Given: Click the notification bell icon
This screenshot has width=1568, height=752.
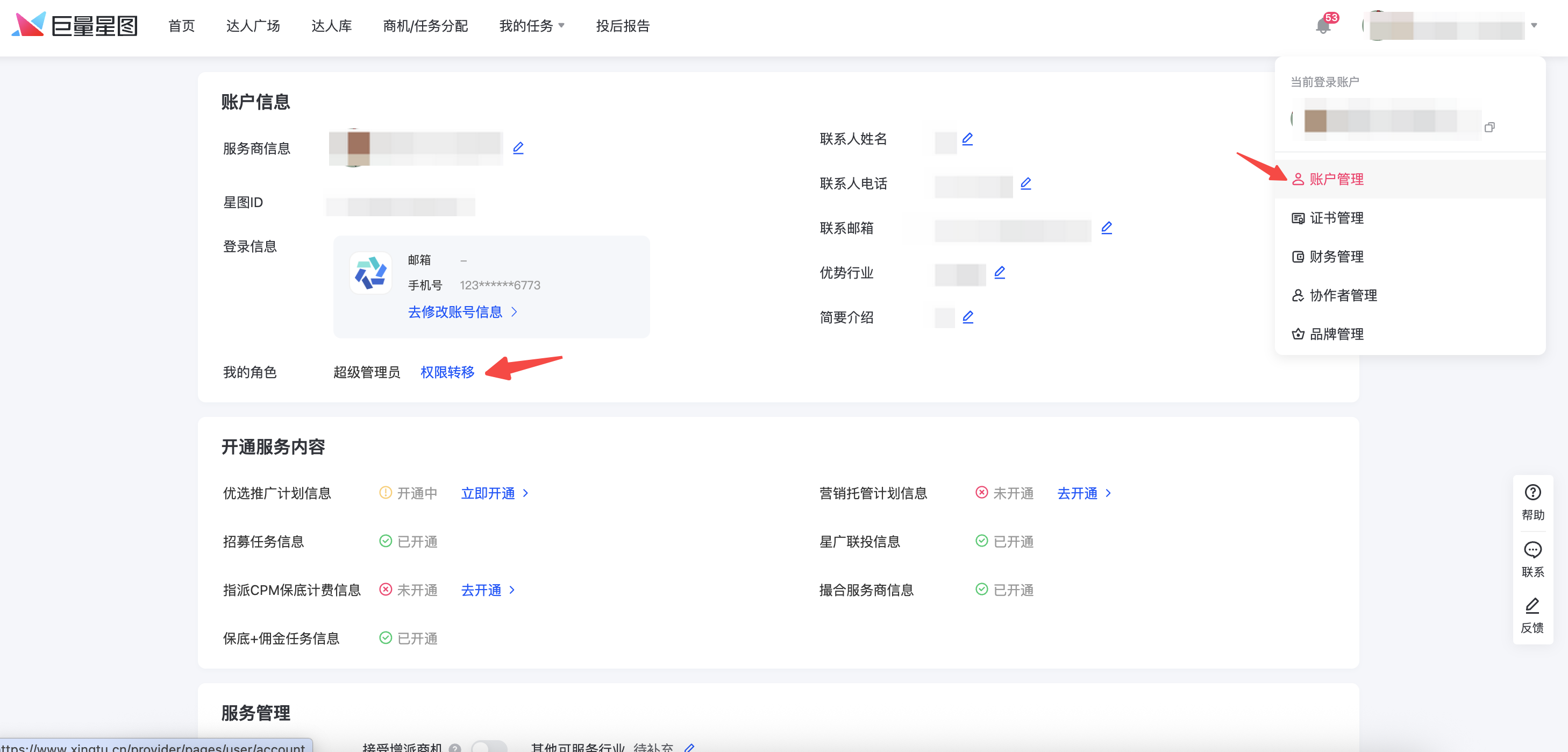Looking at the screenshot, I should coord(1322,26).
